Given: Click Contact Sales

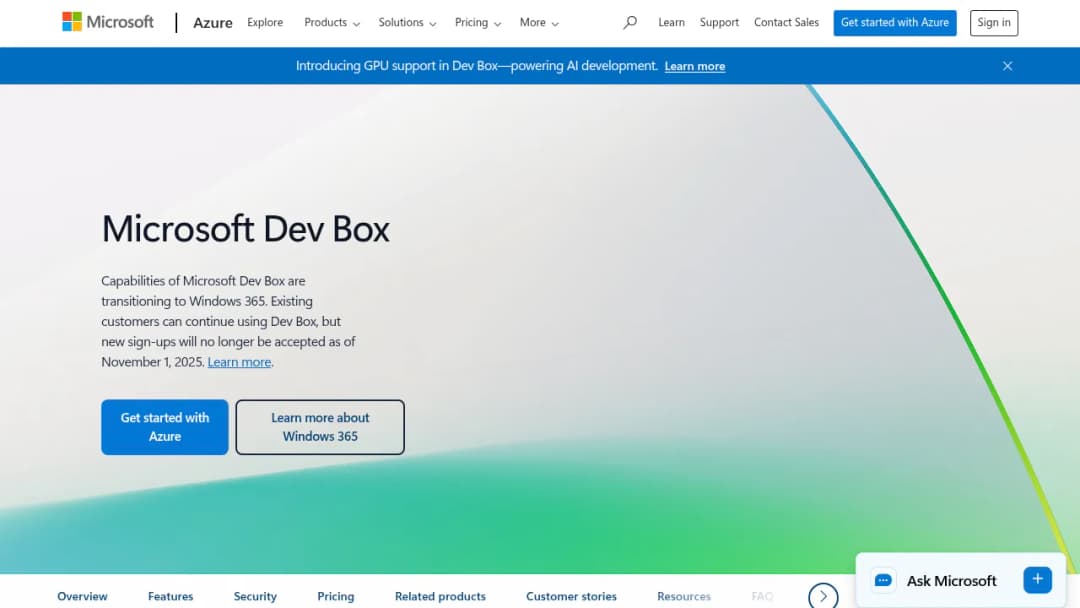Looking at the screenshot, I should (x=786, y=23).
